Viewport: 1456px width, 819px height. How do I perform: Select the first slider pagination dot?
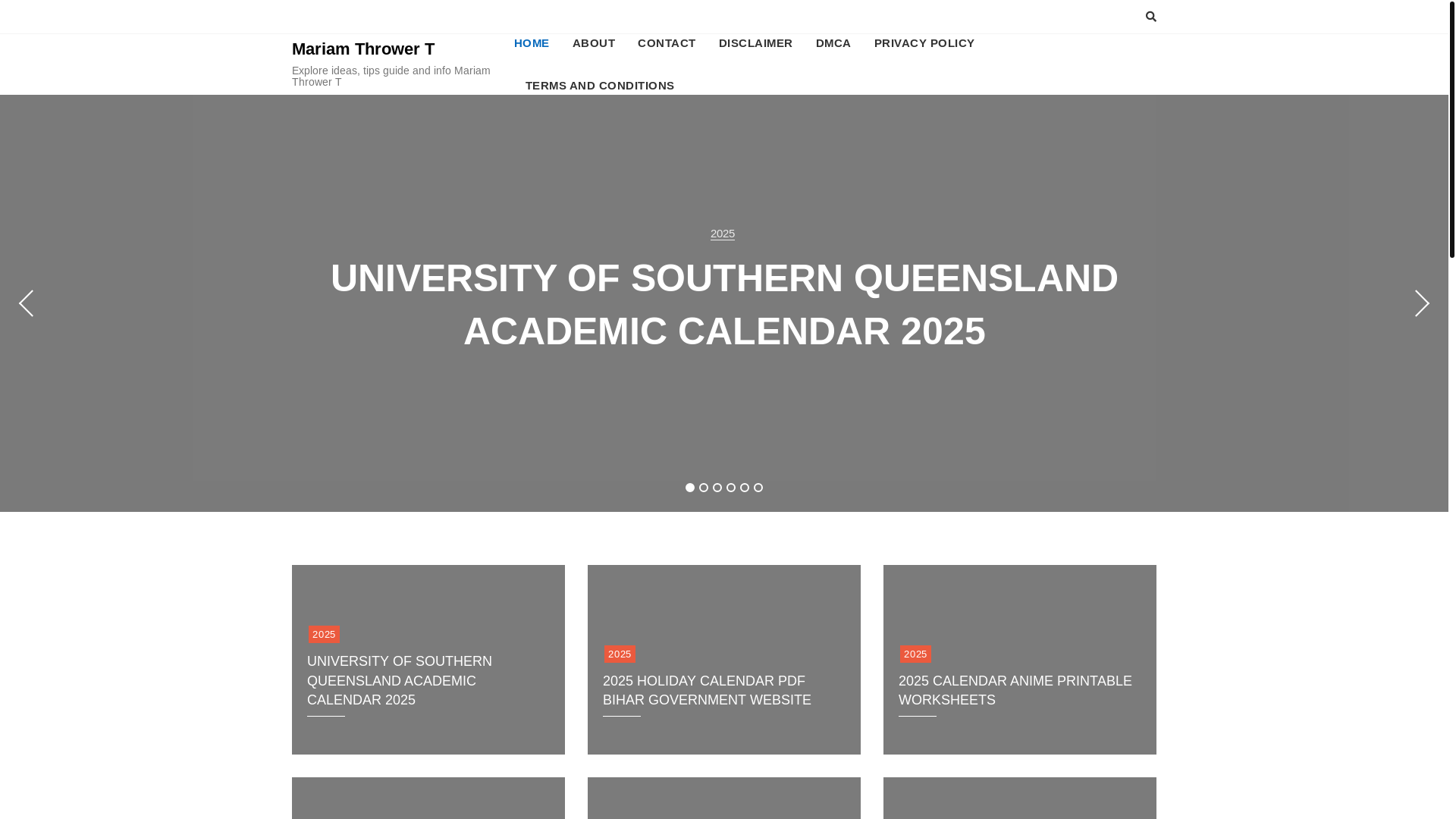pyautogui.click(x=690, y=488)
